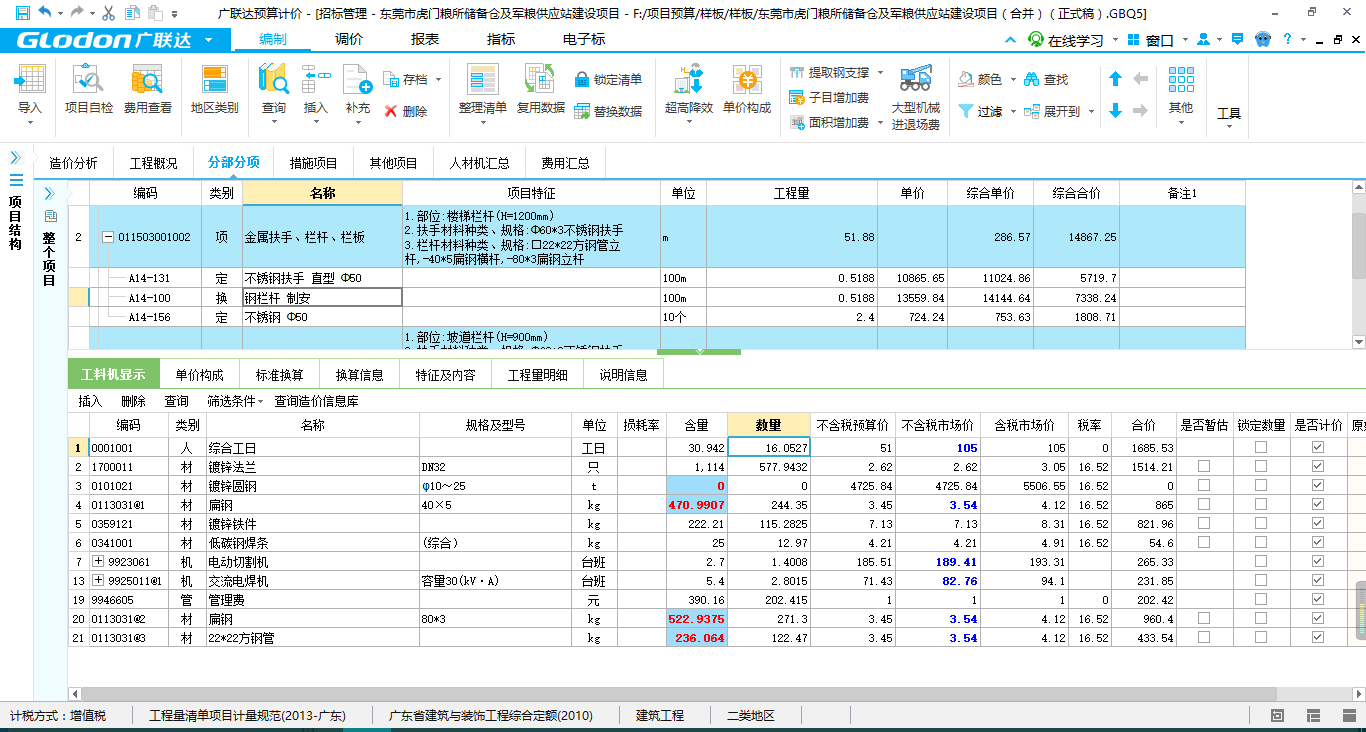
Task: Toggle 是否计价 checkbox for 镀锌圆钢 row
Action: pos(1318,486)
